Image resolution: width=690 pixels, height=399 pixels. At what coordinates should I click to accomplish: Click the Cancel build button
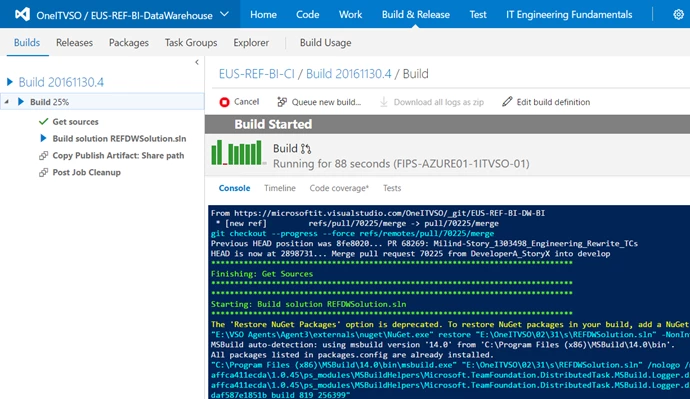[x=239, y=102]
